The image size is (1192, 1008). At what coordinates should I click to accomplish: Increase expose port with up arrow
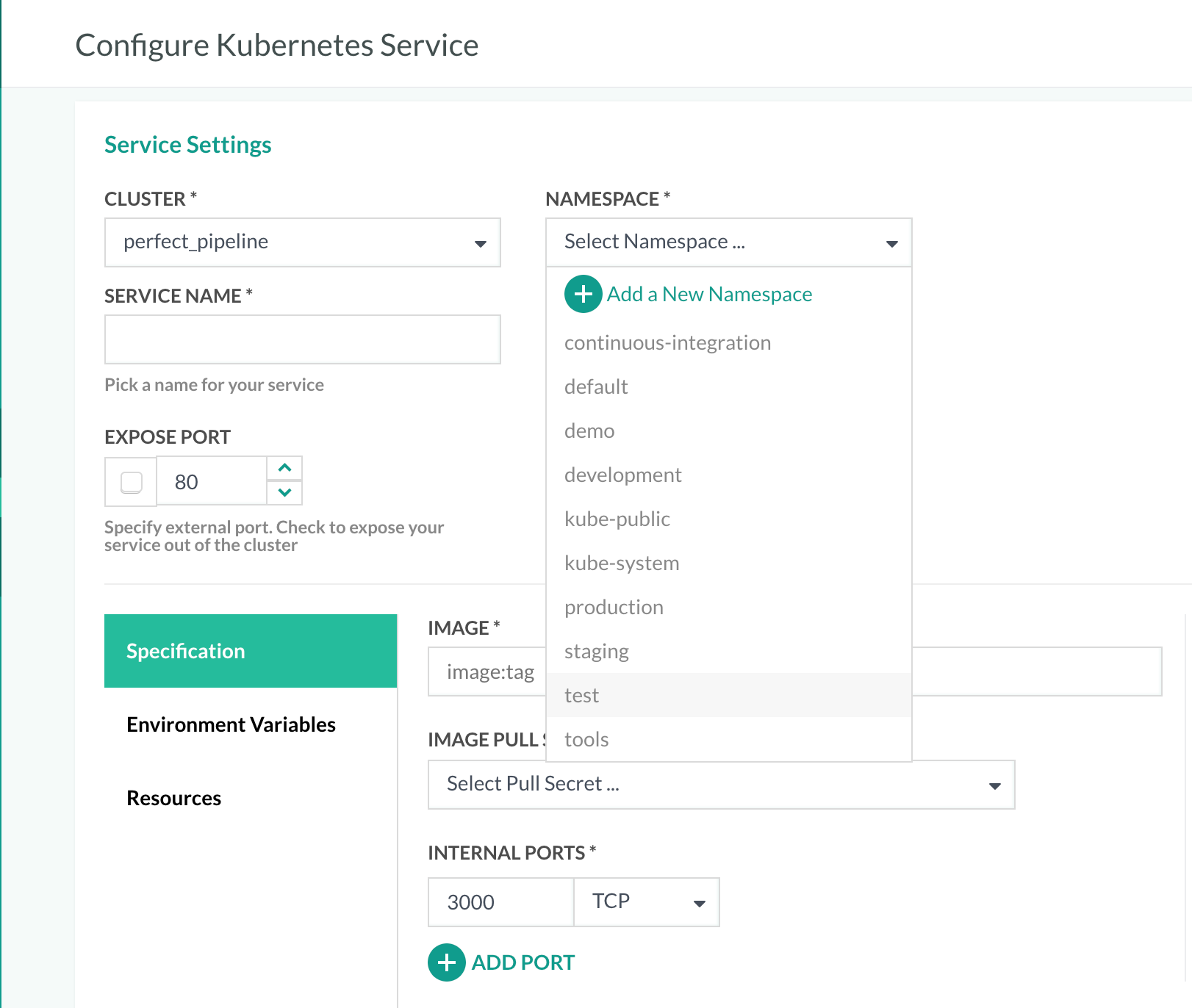tap(284, 468)
